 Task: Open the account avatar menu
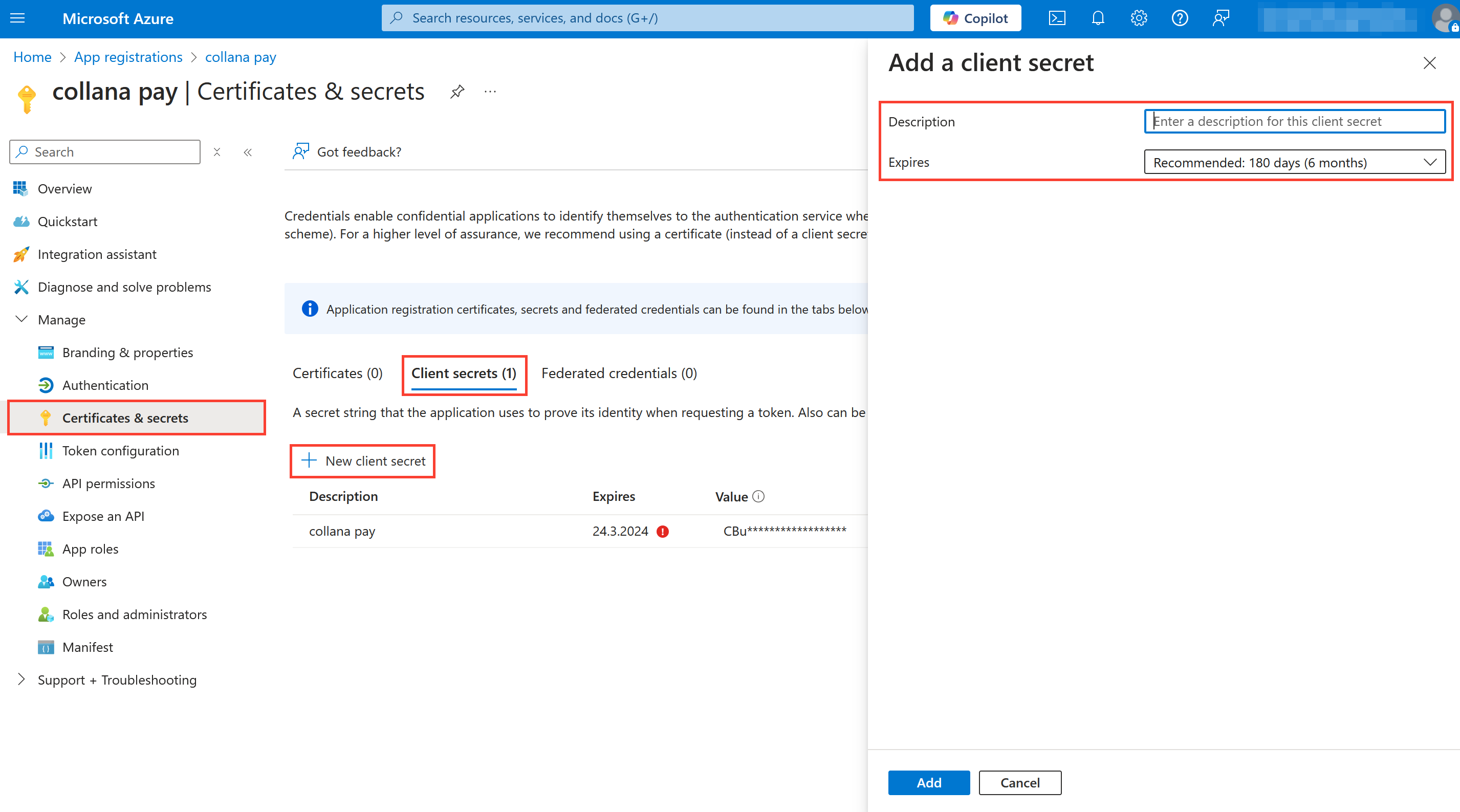click(1444, 19)
